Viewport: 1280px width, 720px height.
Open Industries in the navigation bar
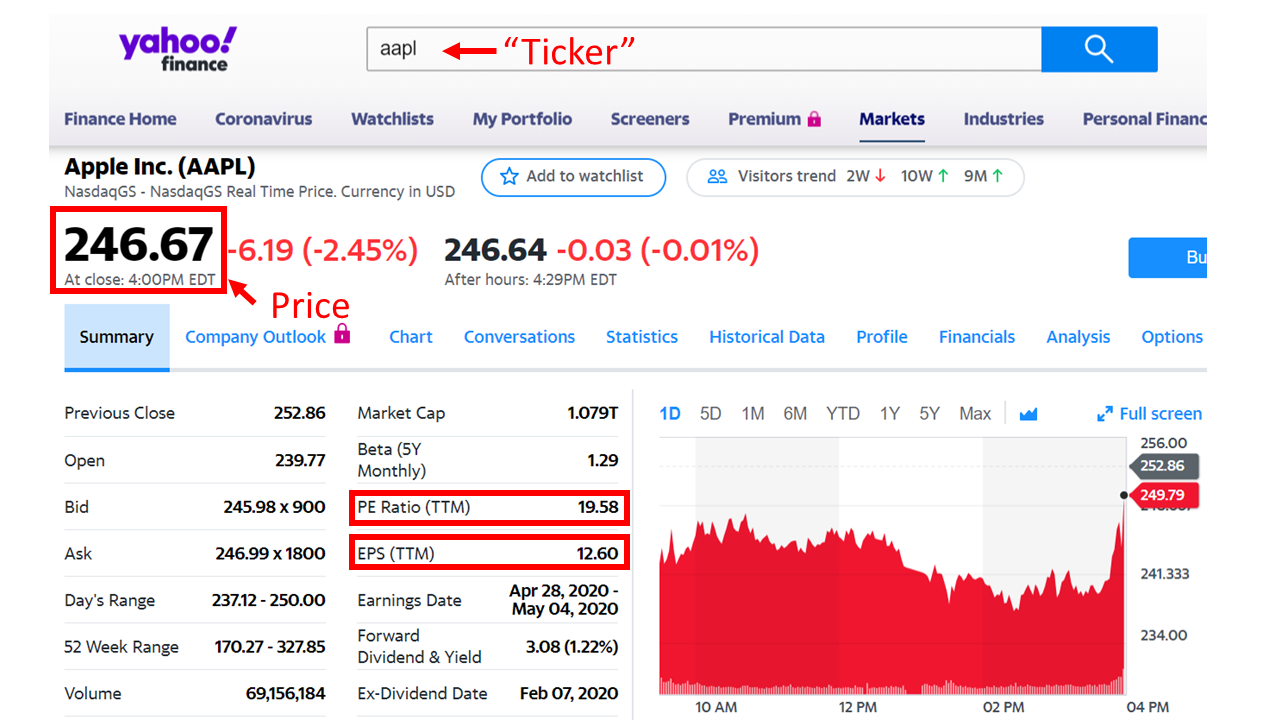point(1003,119)
